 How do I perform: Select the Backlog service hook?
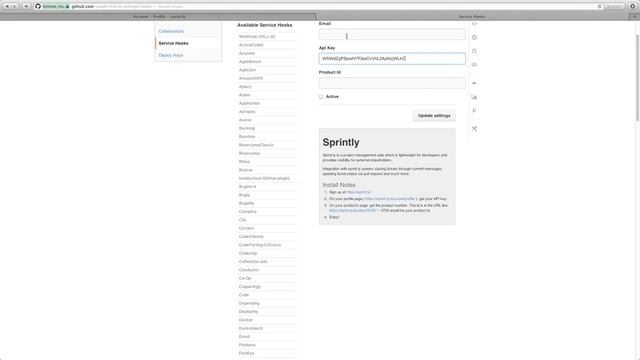247,129
